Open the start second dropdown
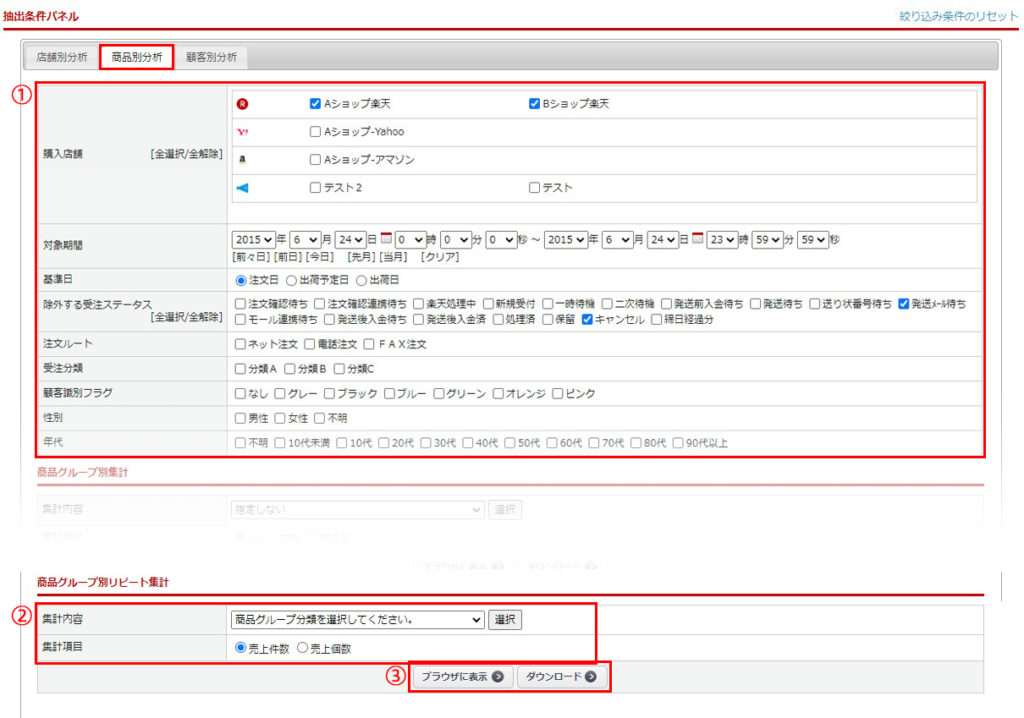The height and width of the screenshot is (718, 1024). click(x=501, y=240)
